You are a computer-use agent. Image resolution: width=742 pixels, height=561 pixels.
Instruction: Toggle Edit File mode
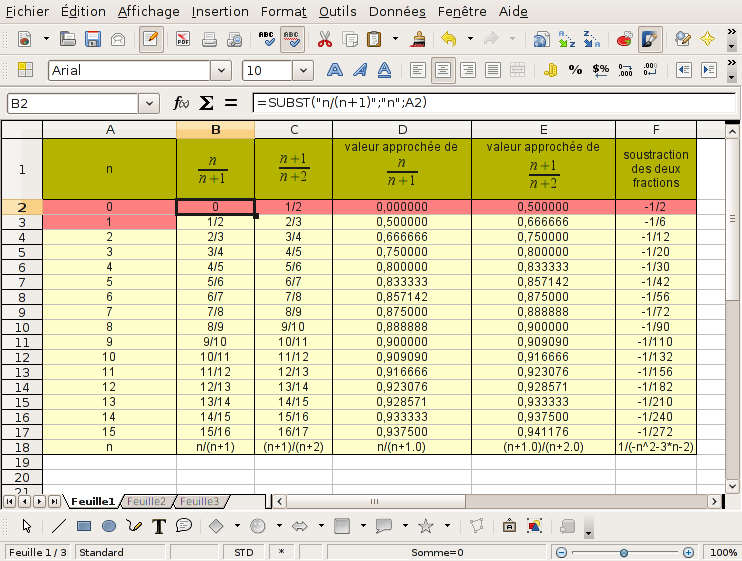pyautogui.click(x=151, y=40)
